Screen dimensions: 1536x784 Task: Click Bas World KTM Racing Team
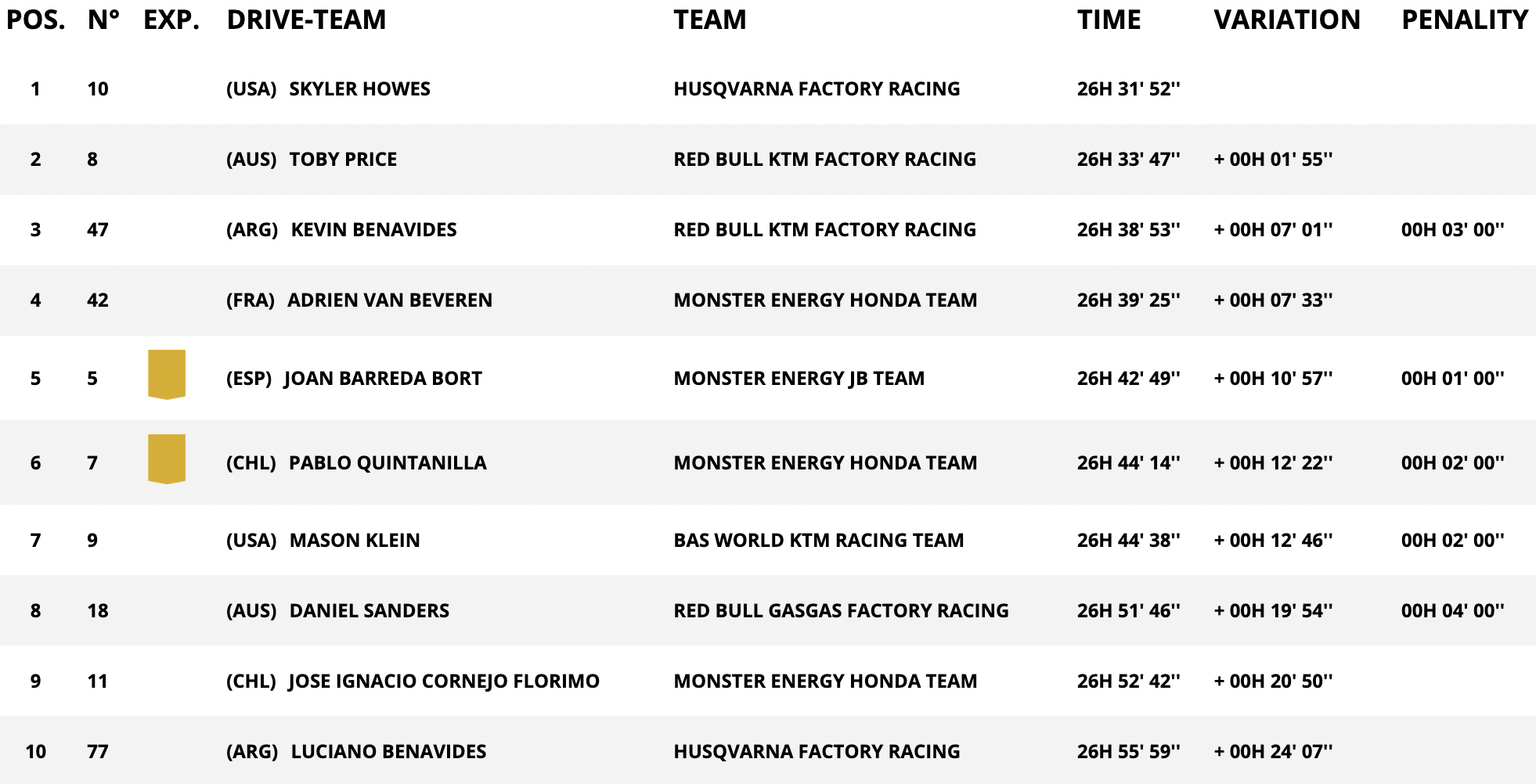click(x=818, y=541)
